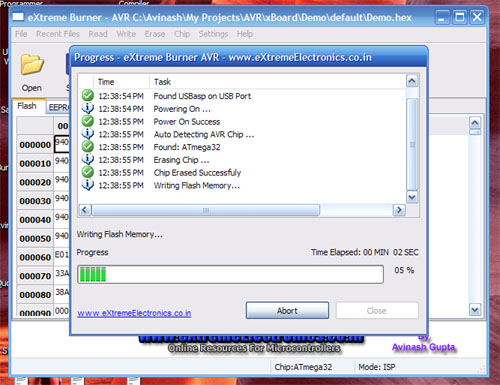Viewport: 500px width, 385px height.
Task: Click task list scroll right arrow
Action: pos(399,210)
